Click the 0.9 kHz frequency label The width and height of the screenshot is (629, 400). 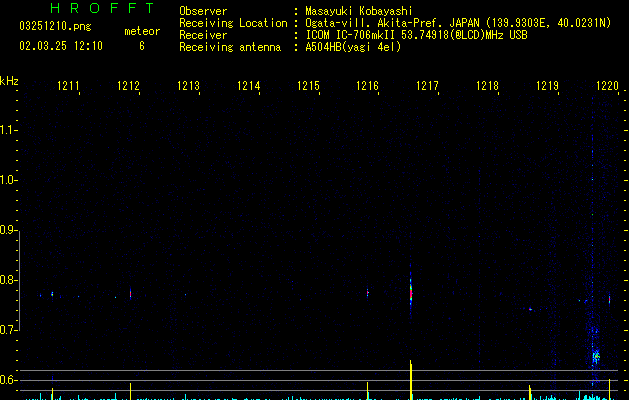8,230
